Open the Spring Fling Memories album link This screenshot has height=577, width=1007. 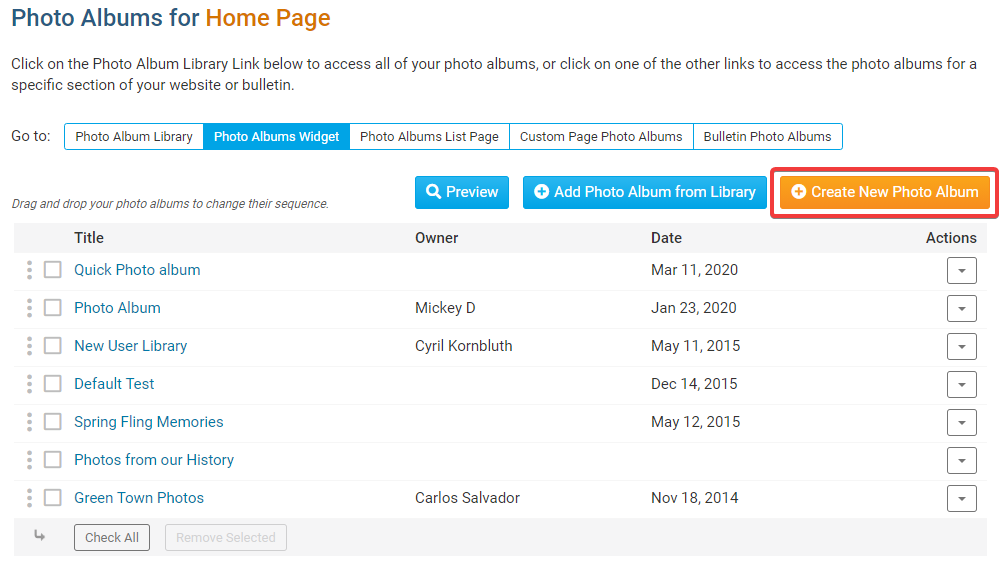[149, 422]
